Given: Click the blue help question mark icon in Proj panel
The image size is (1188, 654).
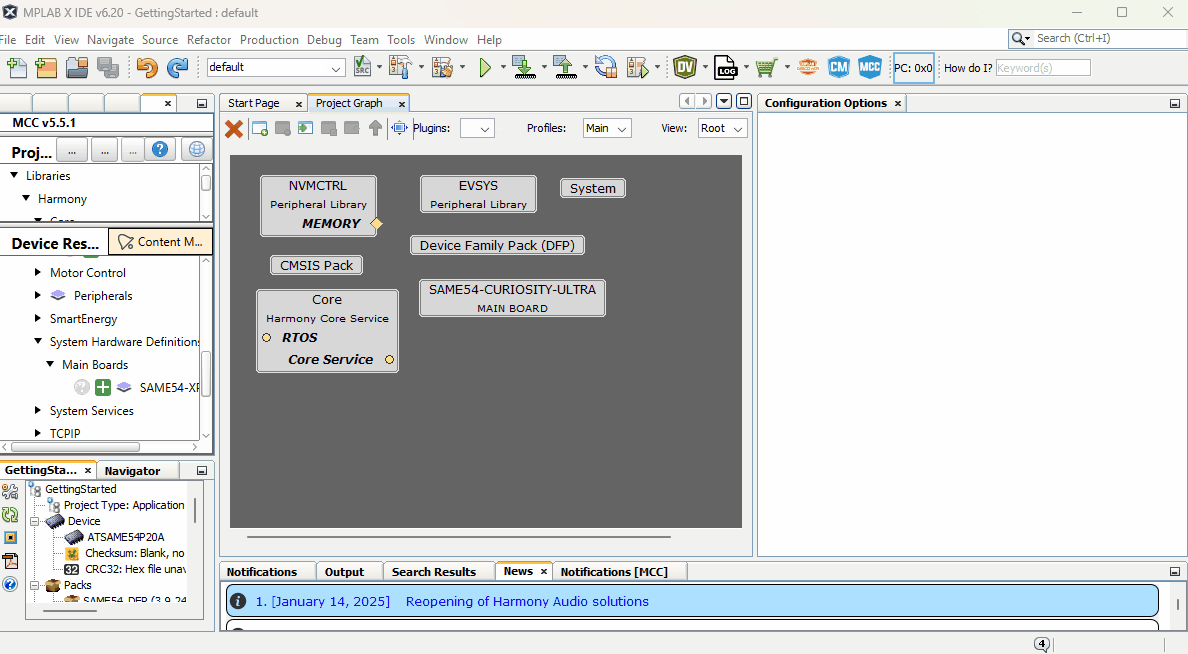Looking at the screenshot, I should 160,149.
